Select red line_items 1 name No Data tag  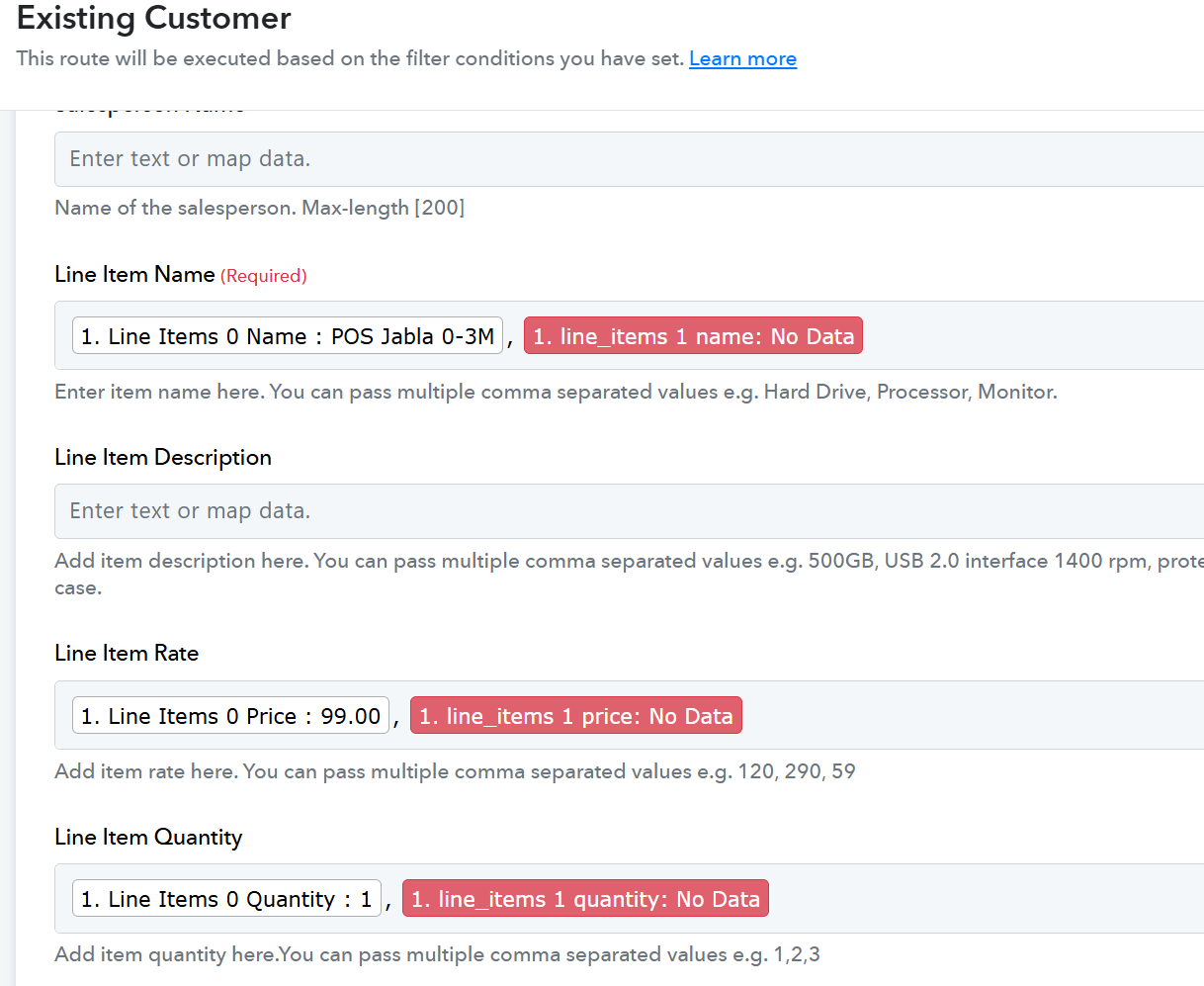tap(693, 336)
